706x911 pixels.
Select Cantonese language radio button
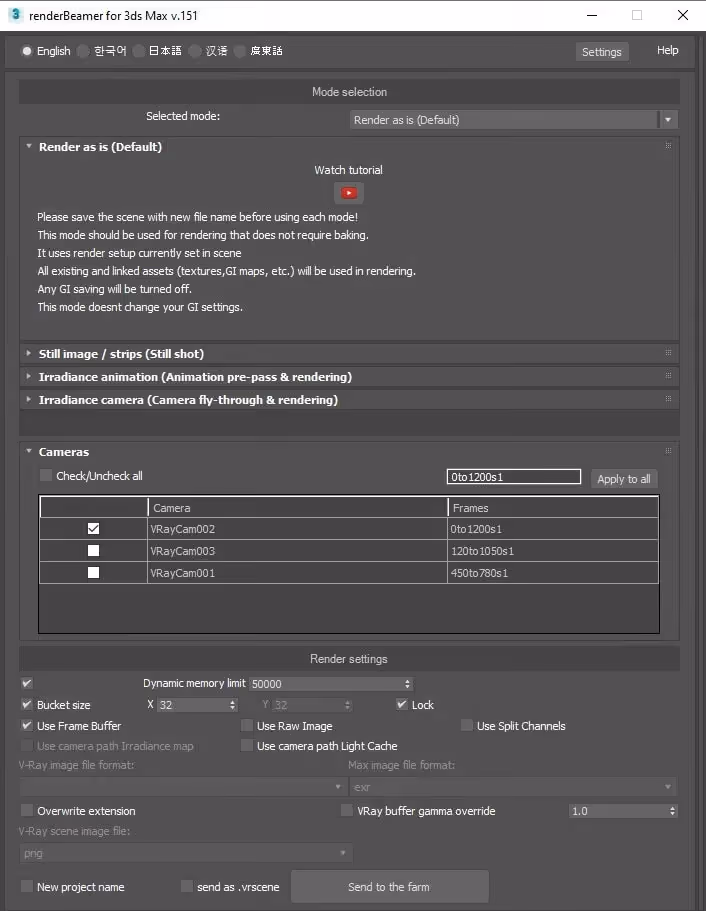pyautogui.click(x=239, y=51)
